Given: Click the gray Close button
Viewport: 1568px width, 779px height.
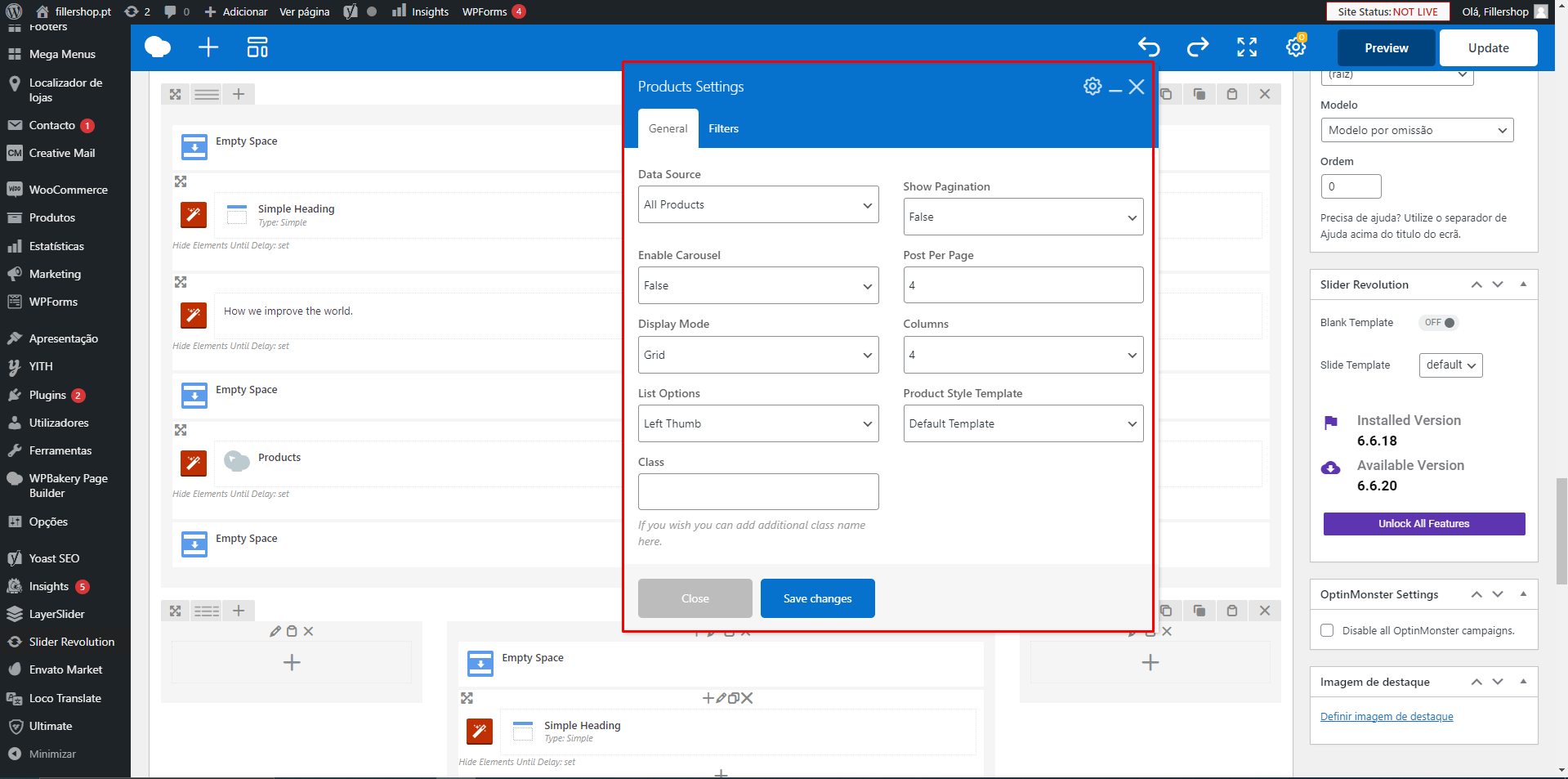Looking at the screenshot, I should [x=695, y=598].
